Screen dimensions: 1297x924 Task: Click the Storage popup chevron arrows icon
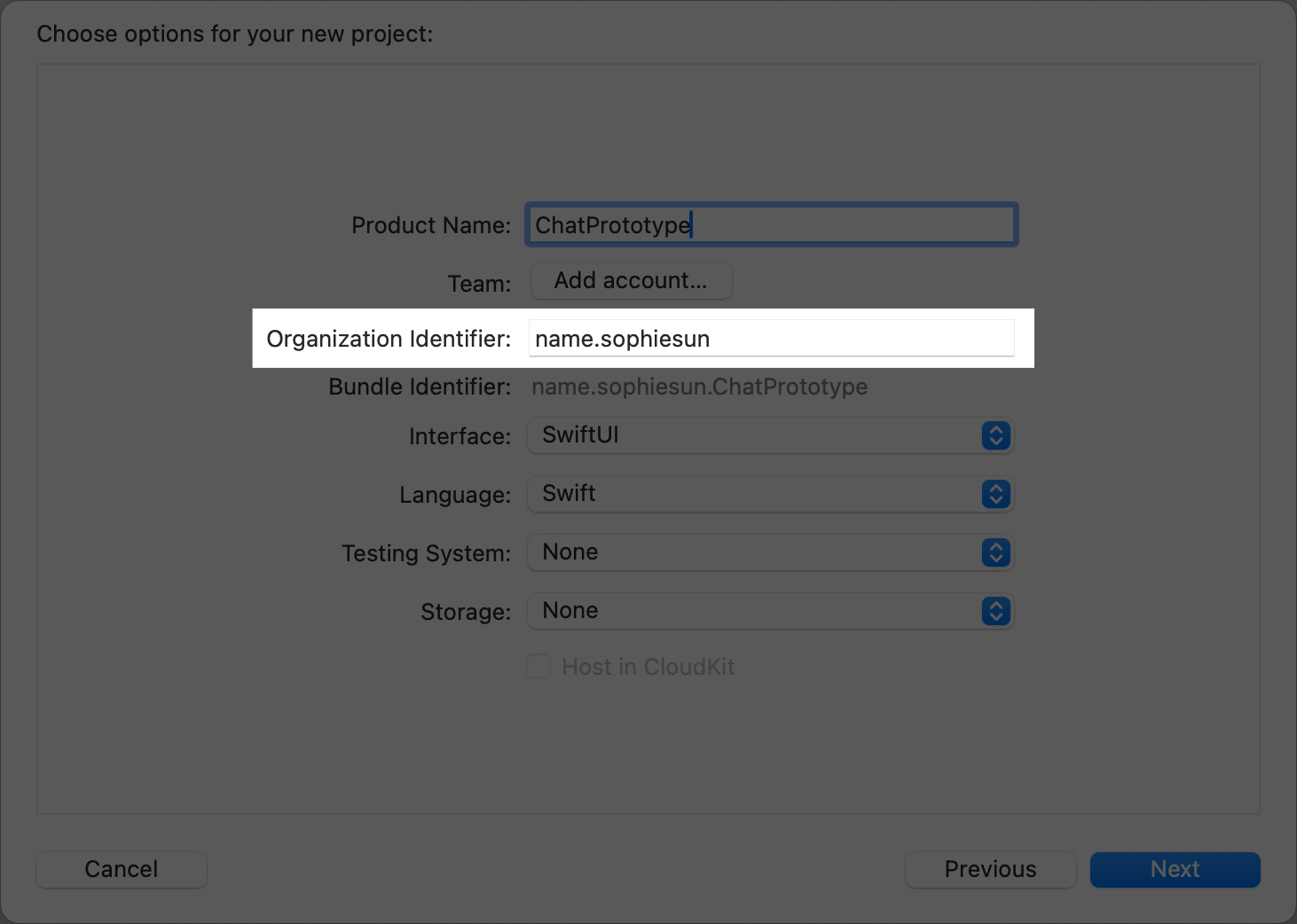[x=995, y=611]
